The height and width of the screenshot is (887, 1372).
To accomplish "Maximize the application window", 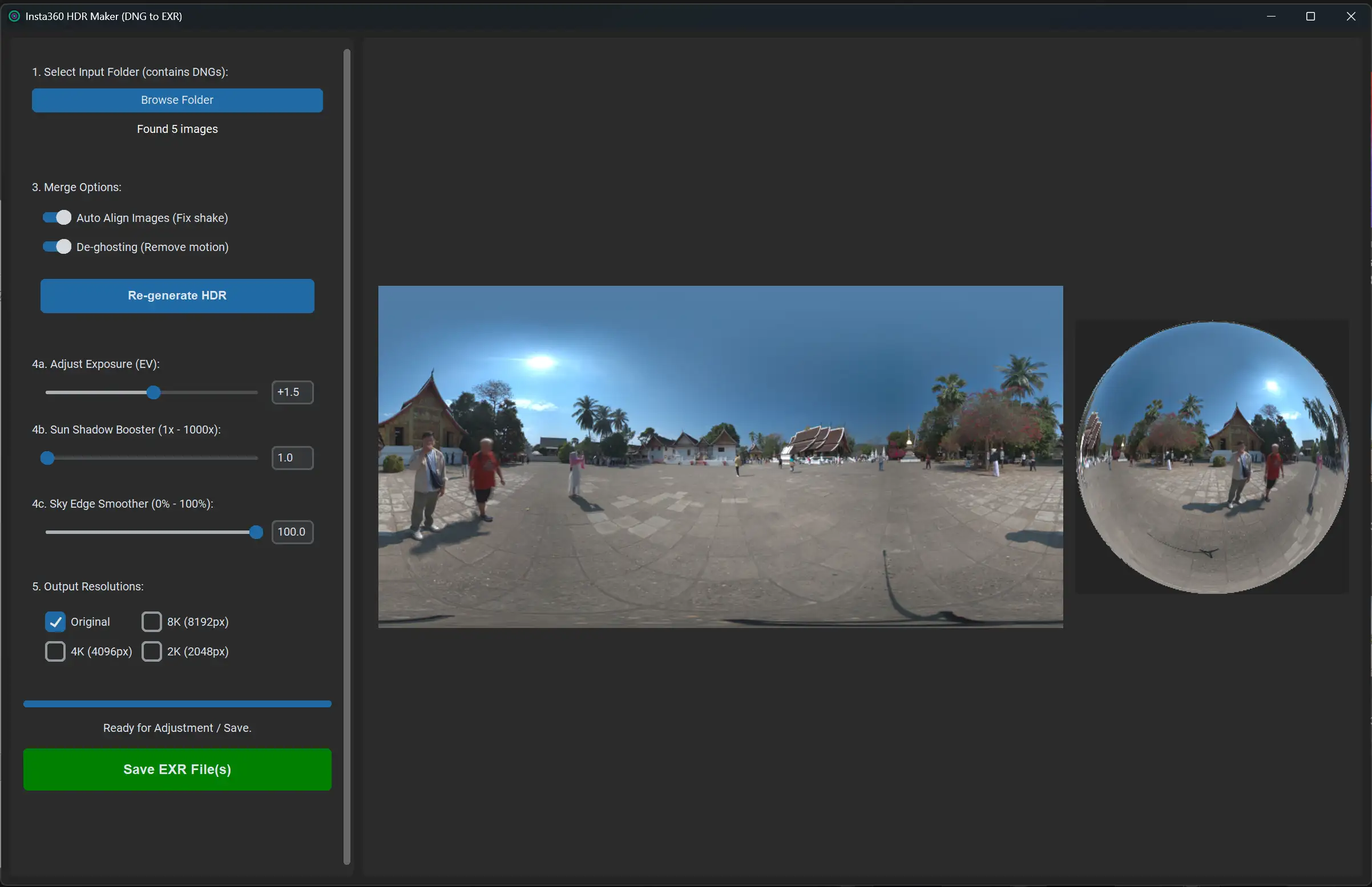I will [1310, 16].
